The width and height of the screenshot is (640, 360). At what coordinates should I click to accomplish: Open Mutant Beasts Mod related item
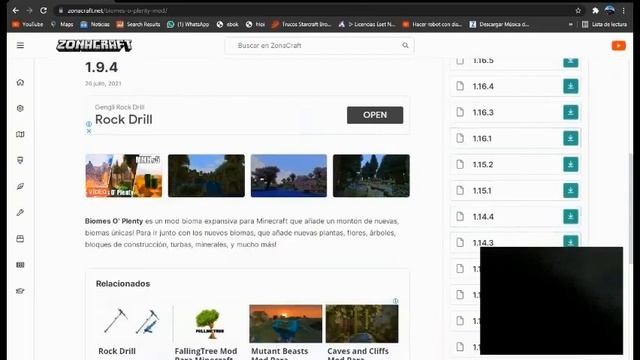point(285,331)
